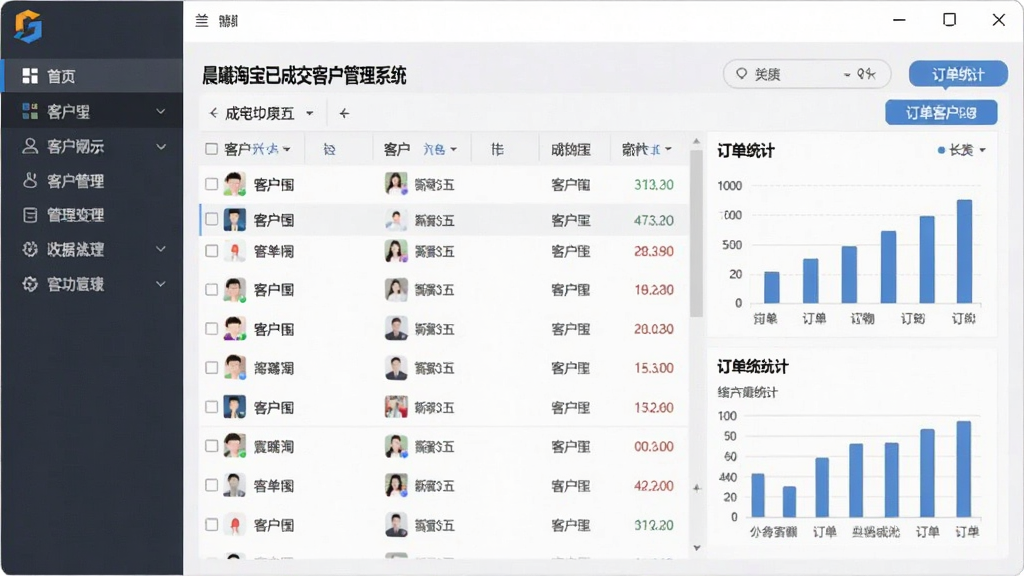Tick the select-all checkbox in the table header

click(211, 149)
